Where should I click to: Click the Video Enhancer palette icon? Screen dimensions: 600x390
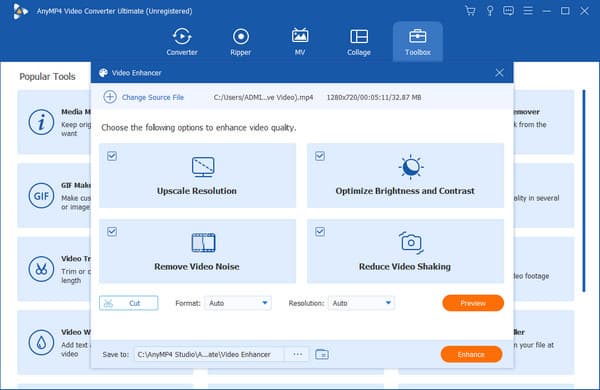103,73
